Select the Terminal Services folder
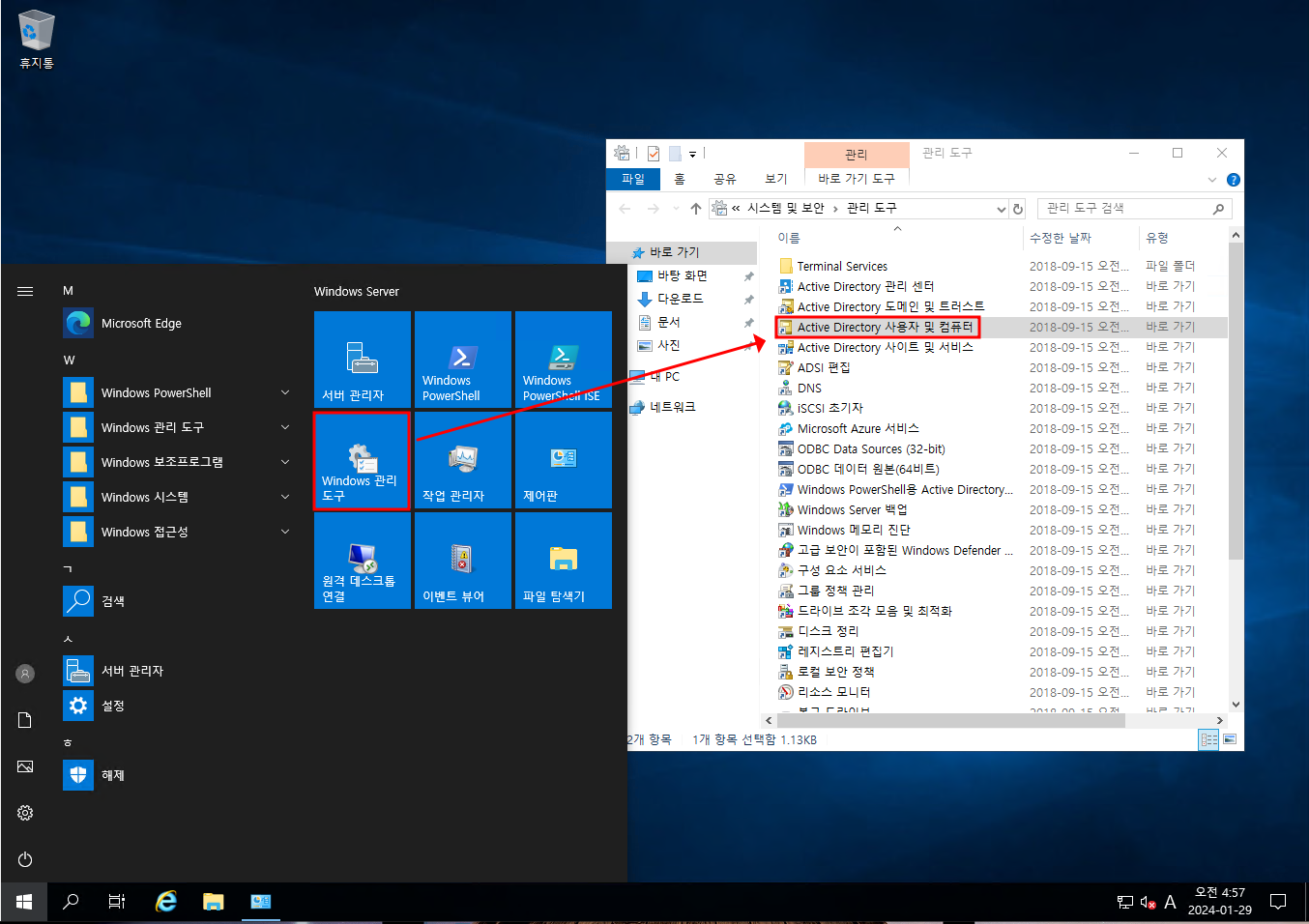Image resolution: width=1309 pixels, height=924 pixels. click(842, 266)
